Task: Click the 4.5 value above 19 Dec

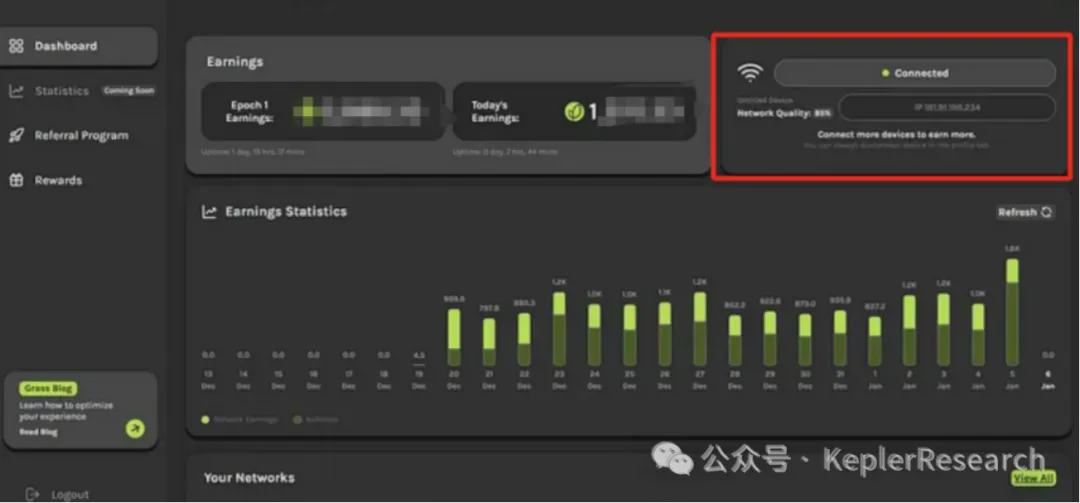Action: 419,356
